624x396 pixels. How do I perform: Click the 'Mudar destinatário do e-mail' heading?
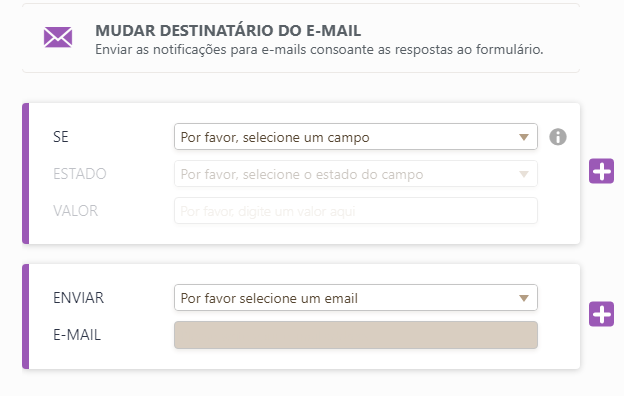(228, 31)
